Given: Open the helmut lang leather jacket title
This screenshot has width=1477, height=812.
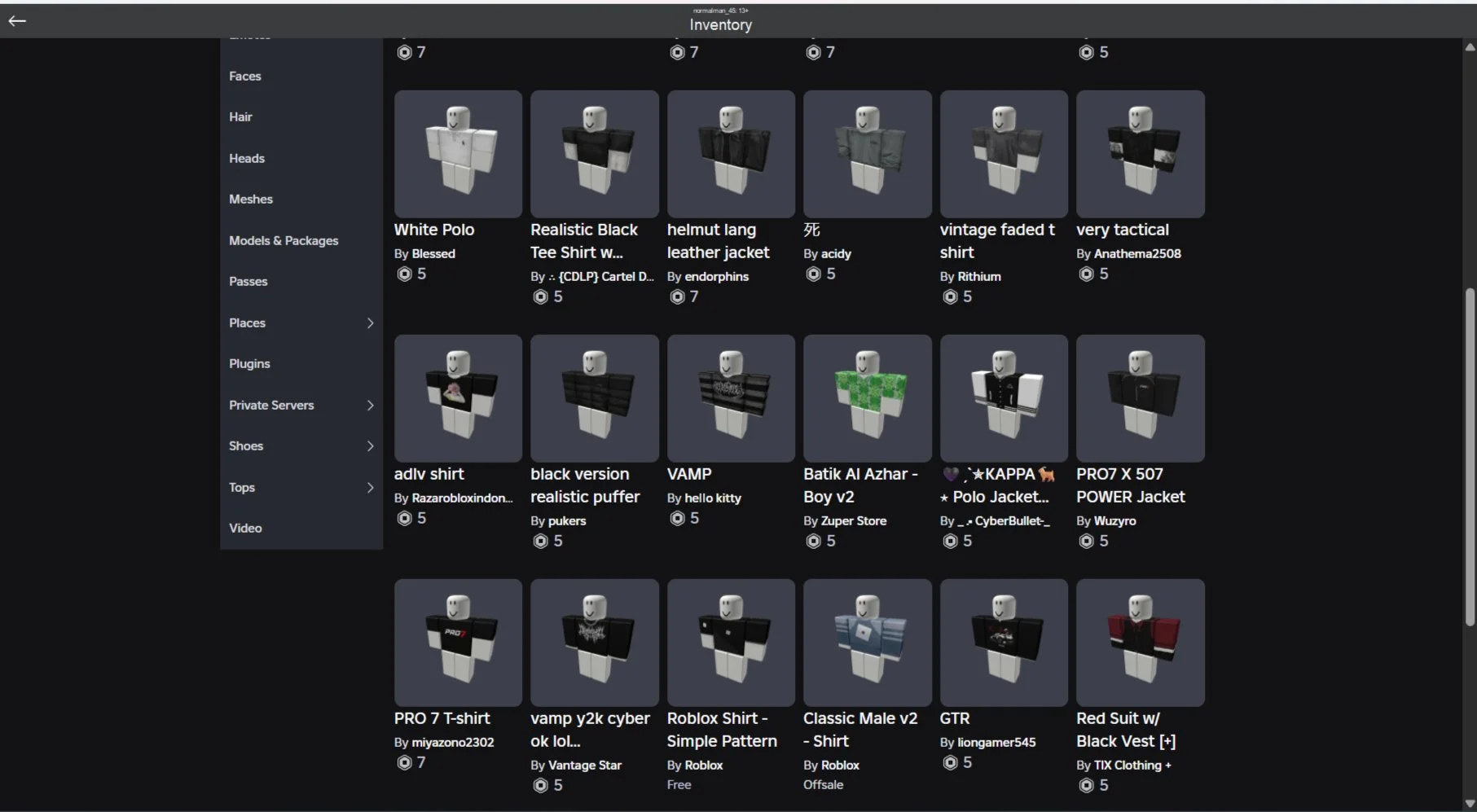Looking at the screenshot, I should pos(717,241).
